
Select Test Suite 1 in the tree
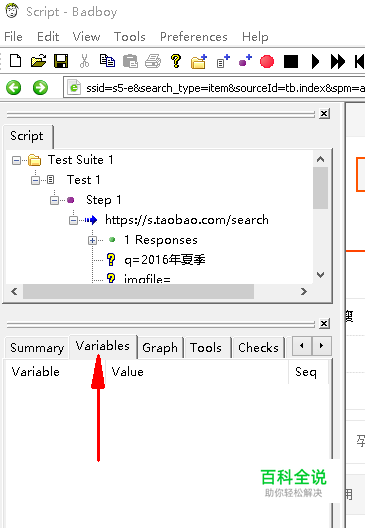(x=80, y=160)
